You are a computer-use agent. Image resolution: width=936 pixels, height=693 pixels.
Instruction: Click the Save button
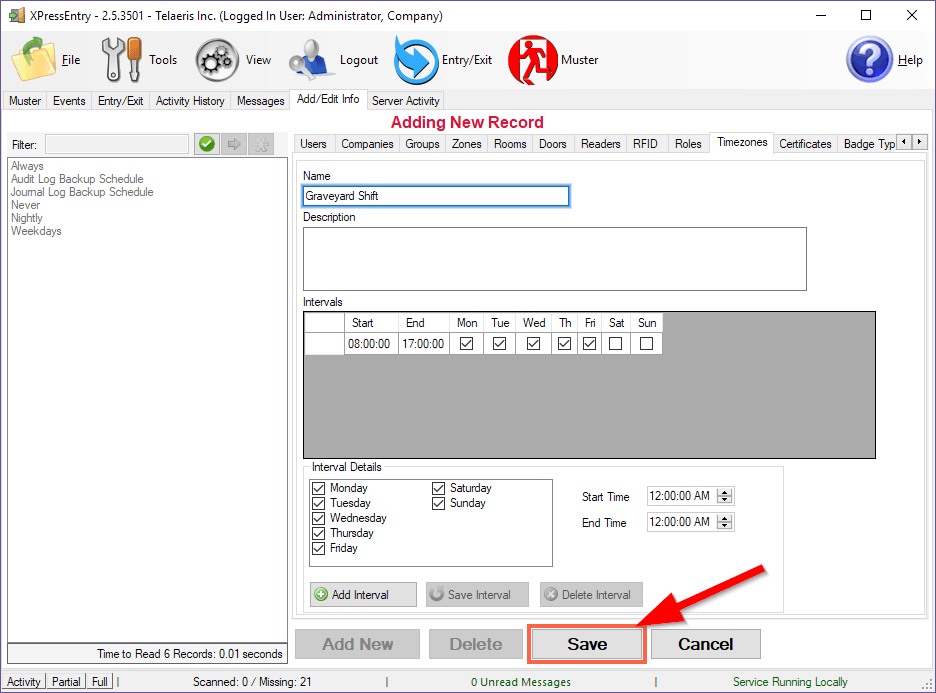(x=587, y=645)
